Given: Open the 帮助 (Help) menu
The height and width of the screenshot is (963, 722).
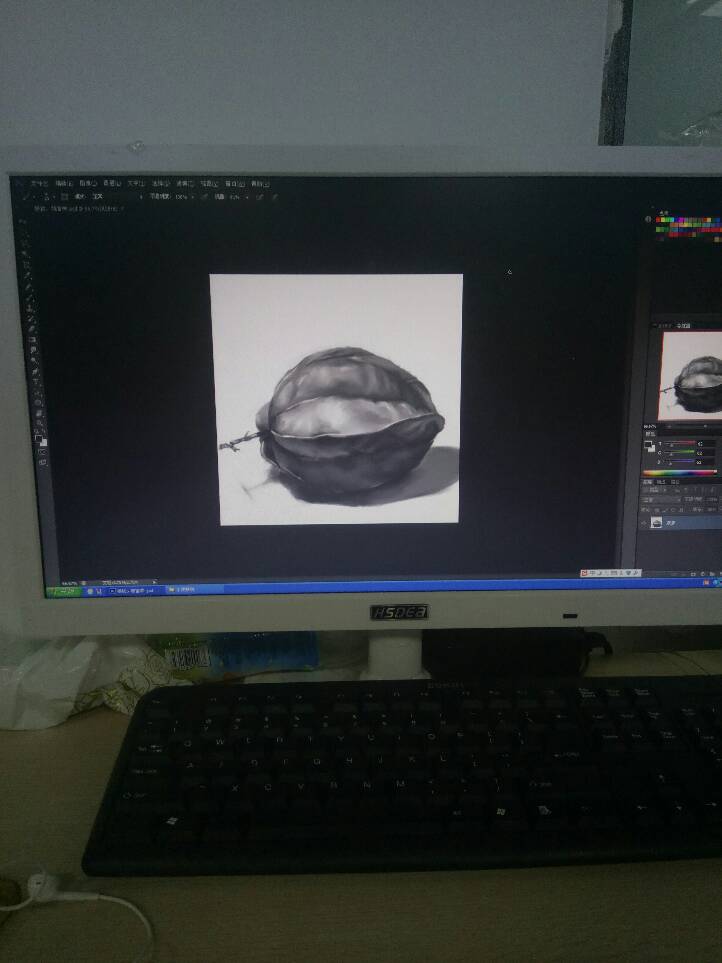Looking at the screenshot, I should click(x=260, y=183).
